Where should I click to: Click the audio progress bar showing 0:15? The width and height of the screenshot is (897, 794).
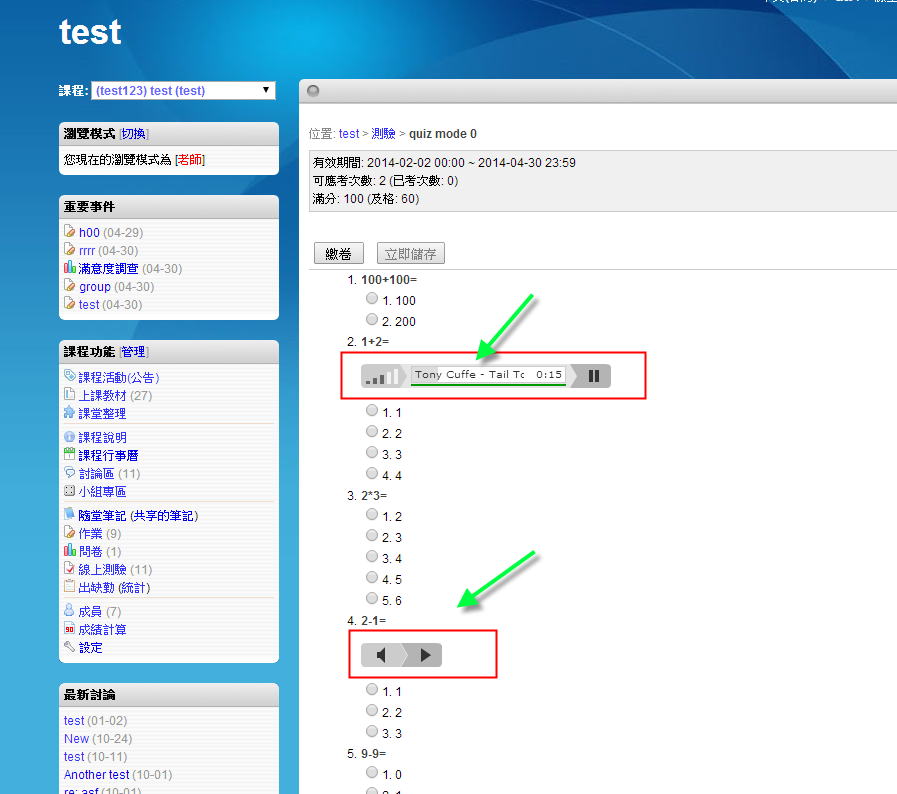coord(488,376)
